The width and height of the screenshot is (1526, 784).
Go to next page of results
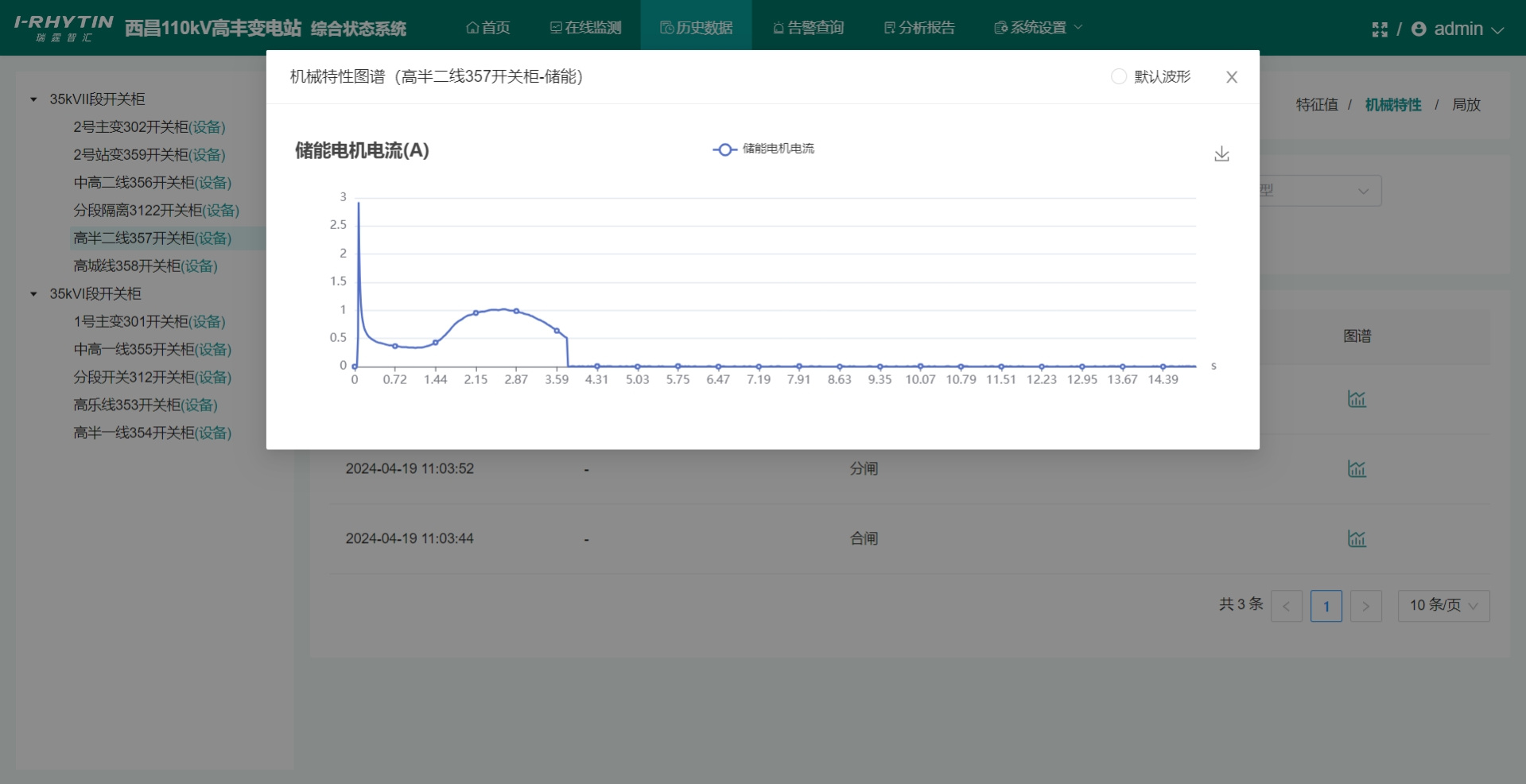1365,606
